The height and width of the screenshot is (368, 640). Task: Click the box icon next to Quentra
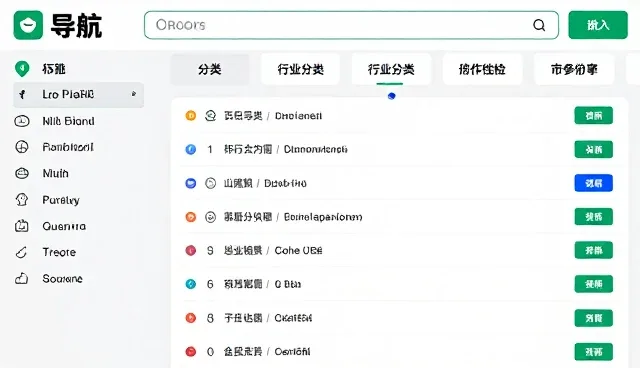pos(22,226)
